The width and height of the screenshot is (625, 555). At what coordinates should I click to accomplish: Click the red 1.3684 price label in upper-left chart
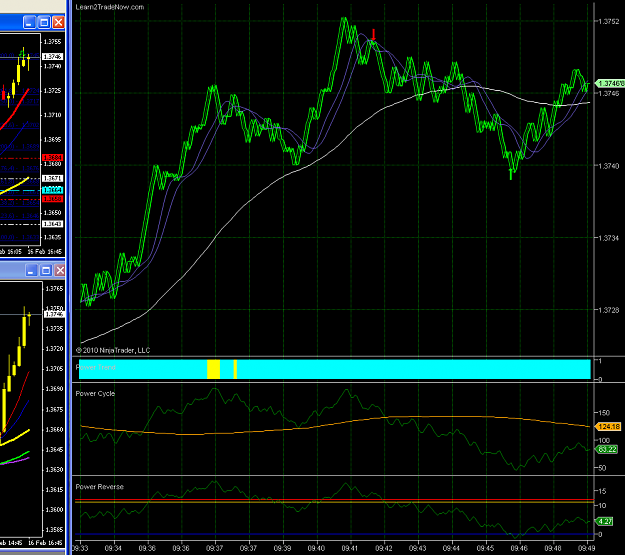[x=53, y=158]
